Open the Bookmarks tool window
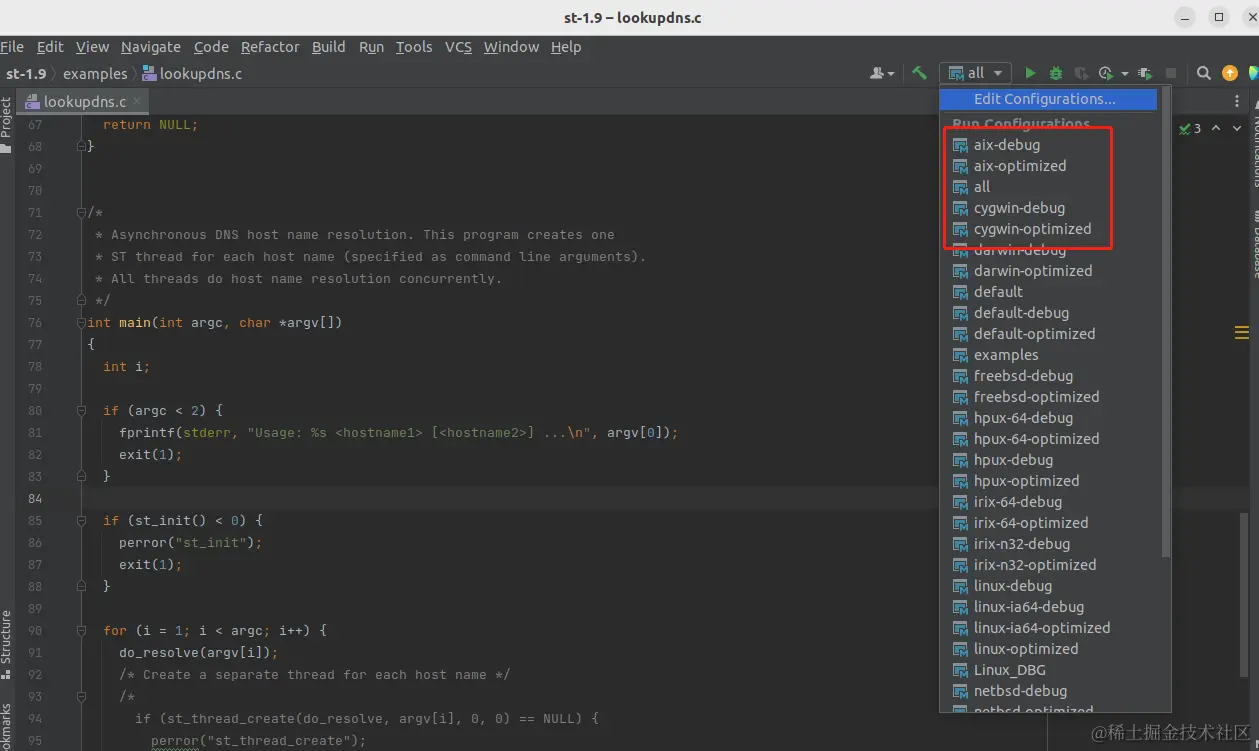The height and width of the screenshot is (751, 1259). [6, 725]
